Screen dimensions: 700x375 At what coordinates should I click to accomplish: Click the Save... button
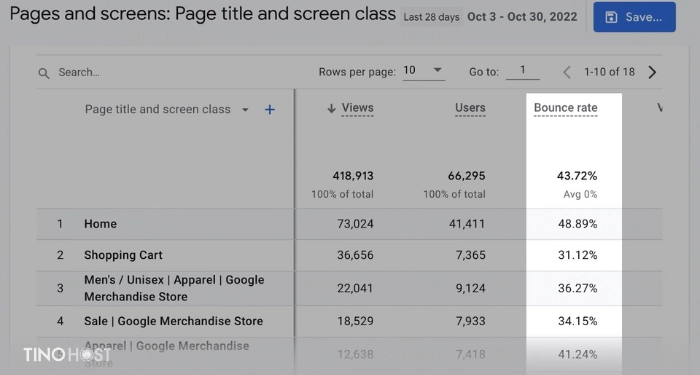pyautogui.click(x=634, y=17)
